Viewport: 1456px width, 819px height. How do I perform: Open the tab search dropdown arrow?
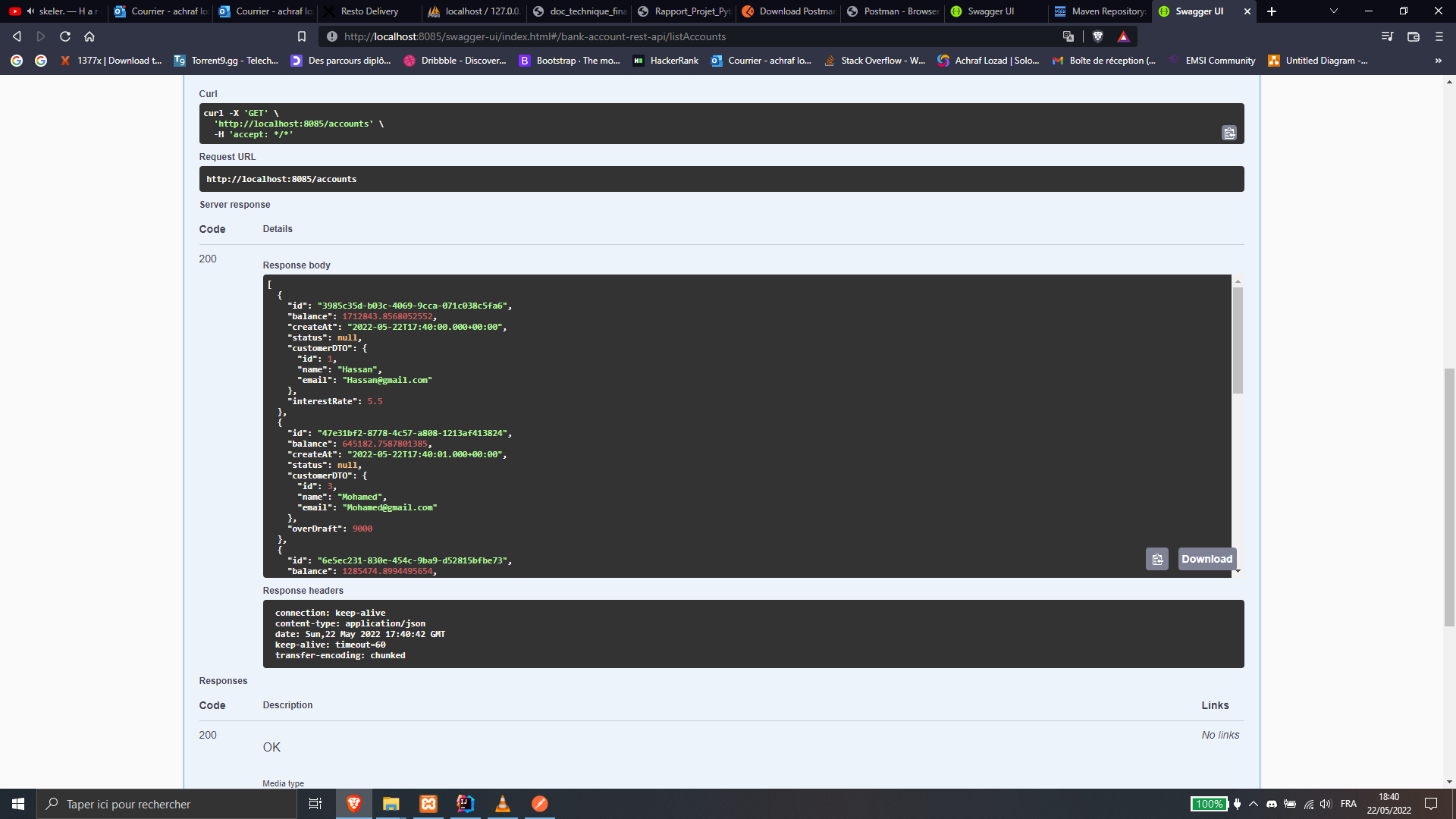[1332, 11]
